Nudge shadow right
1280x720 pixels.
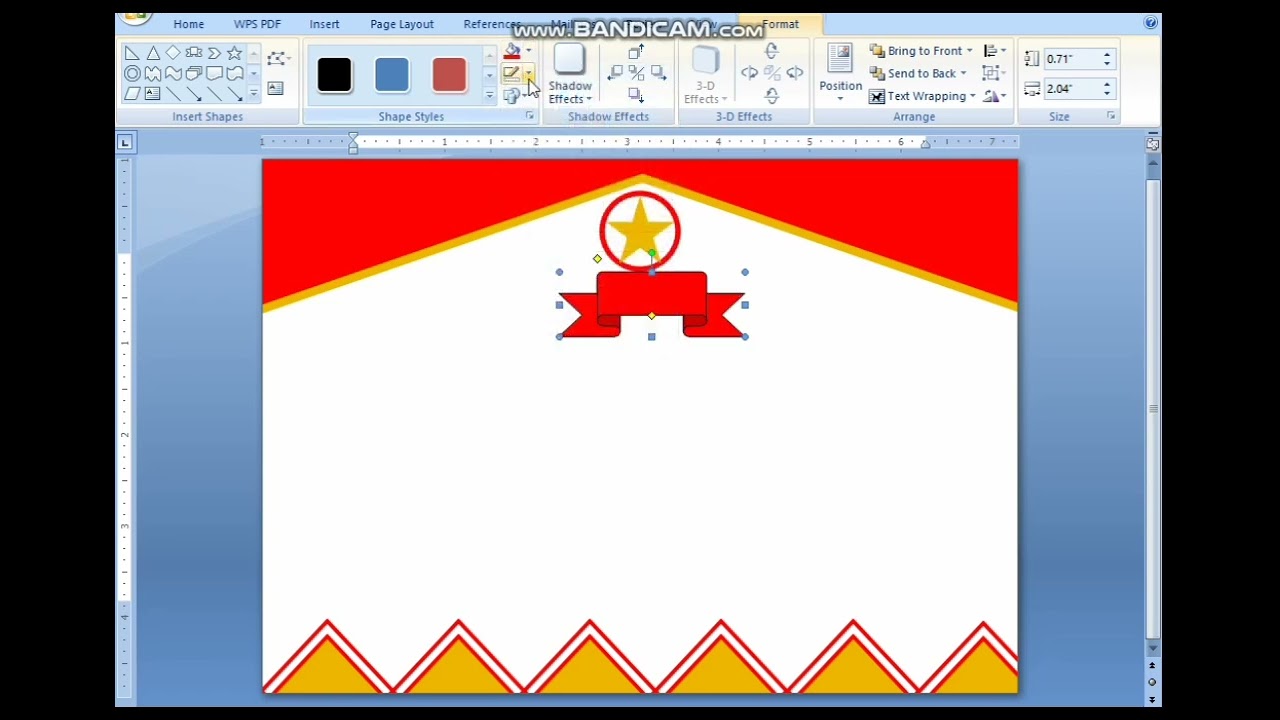pyautogui.click(x=658, y=73)
